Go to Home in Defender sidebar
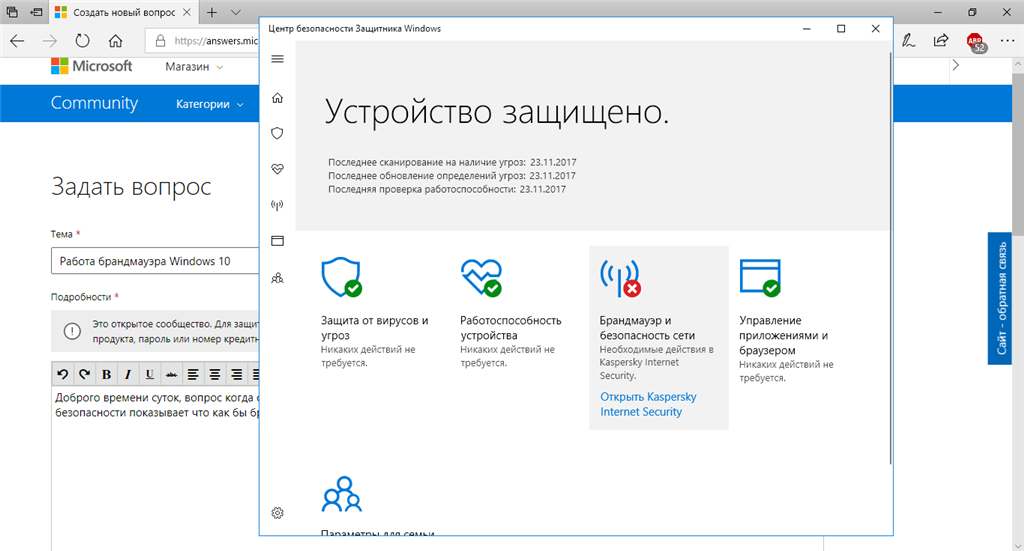The image size is (1024, 551). 278,98
